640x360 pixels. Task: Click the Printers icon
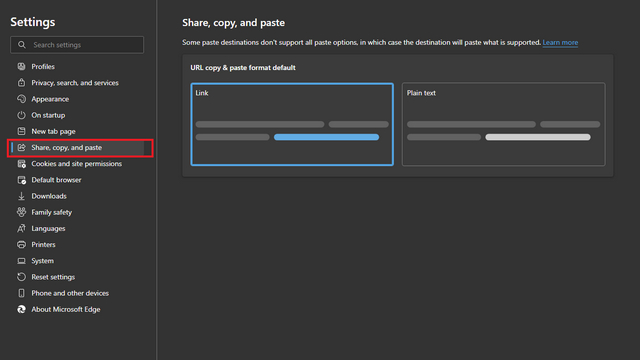click(21, 244)
